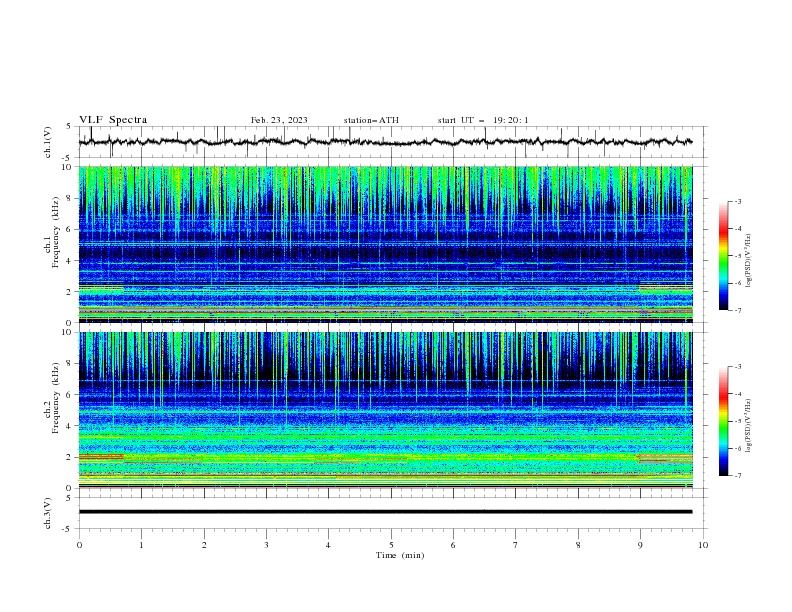This screenshot has width=792, height=612.
Task: Click the ch.1 spectrogram panel
Action: 385,244
